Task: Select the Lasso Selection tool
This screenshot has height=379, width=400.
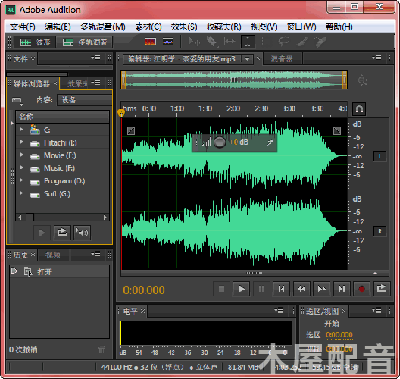Action: click(284, 42)
